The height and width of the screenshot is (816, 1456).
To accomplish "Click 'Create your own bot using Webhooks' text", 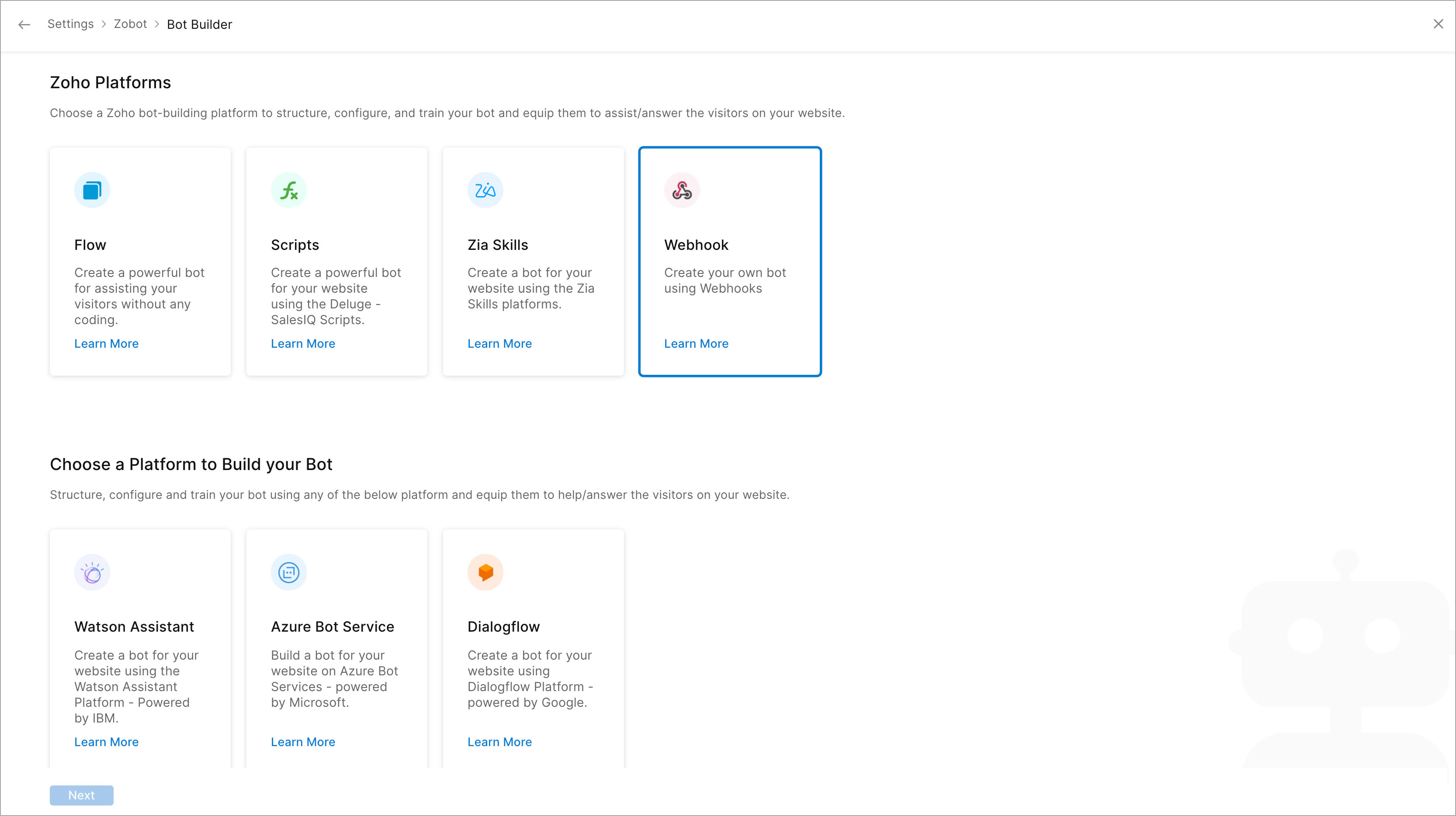I will click(725, 280).
